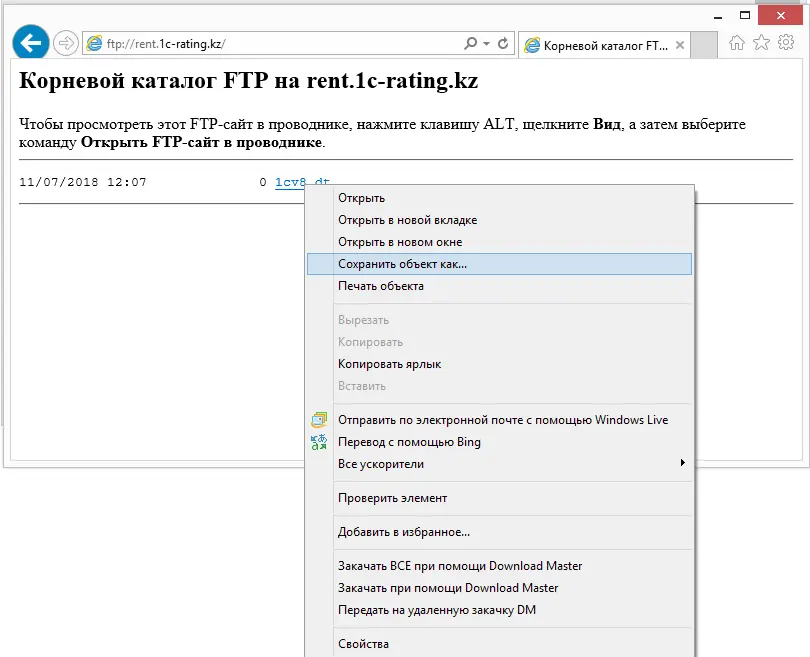The image size is (810, 657).
Task: Click the 1cv8.dt file link
Action: [x=302, y=182]
